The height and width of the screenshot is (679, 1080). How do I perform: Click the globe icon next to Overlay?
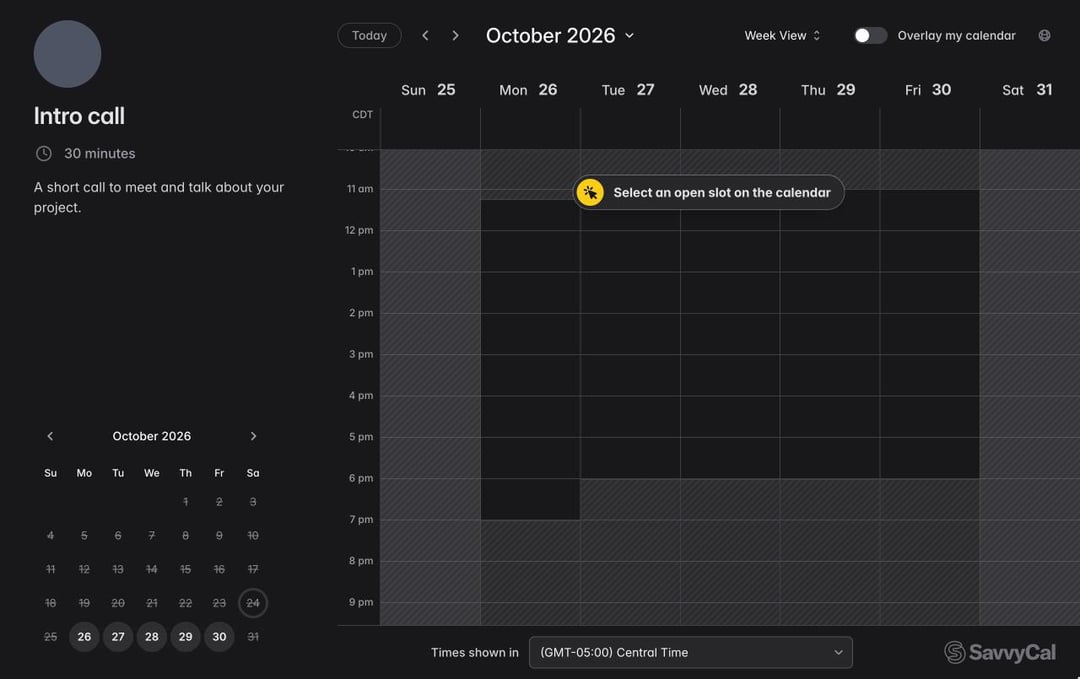pyautogui.click(x=1044, y=35)
